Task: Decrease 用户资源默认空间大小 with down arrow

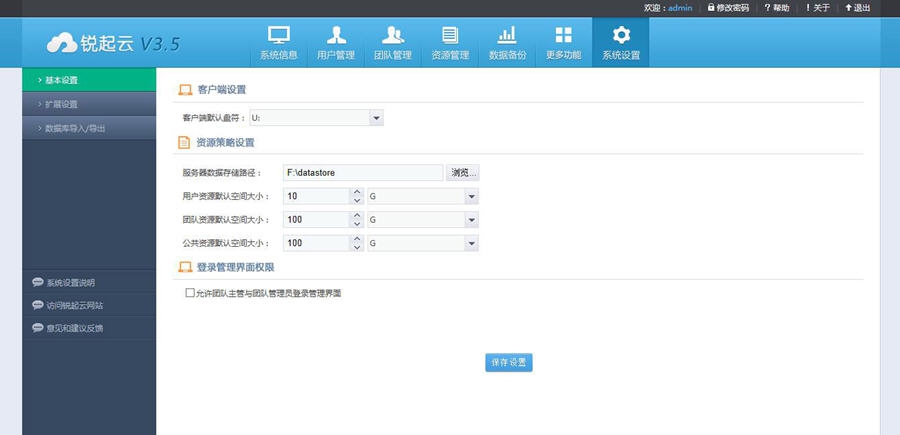Action: click(357, 200)
